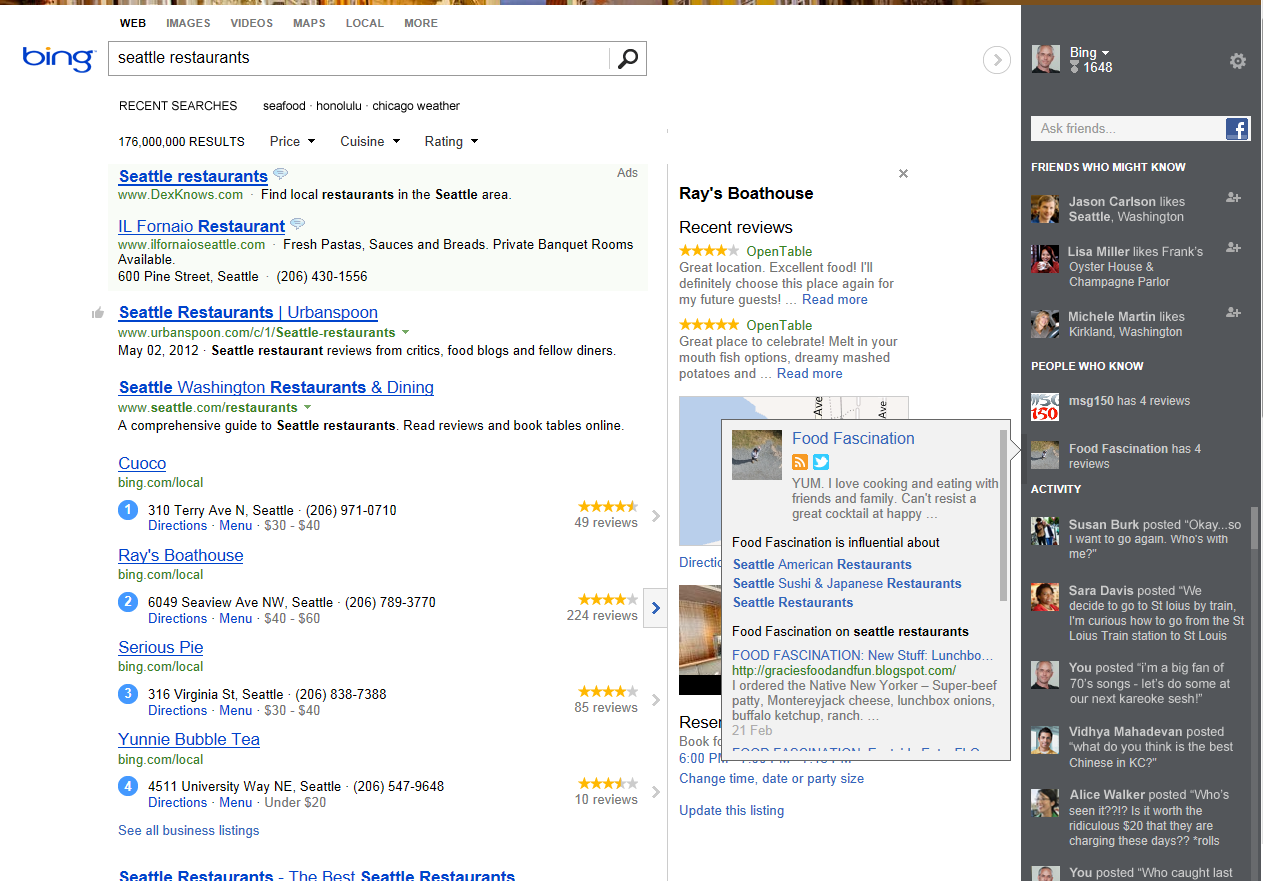Click Read more after 'future guests!' review
Image resolution: width=1263 pixels, height=881 pixels.
coord(835,299)
